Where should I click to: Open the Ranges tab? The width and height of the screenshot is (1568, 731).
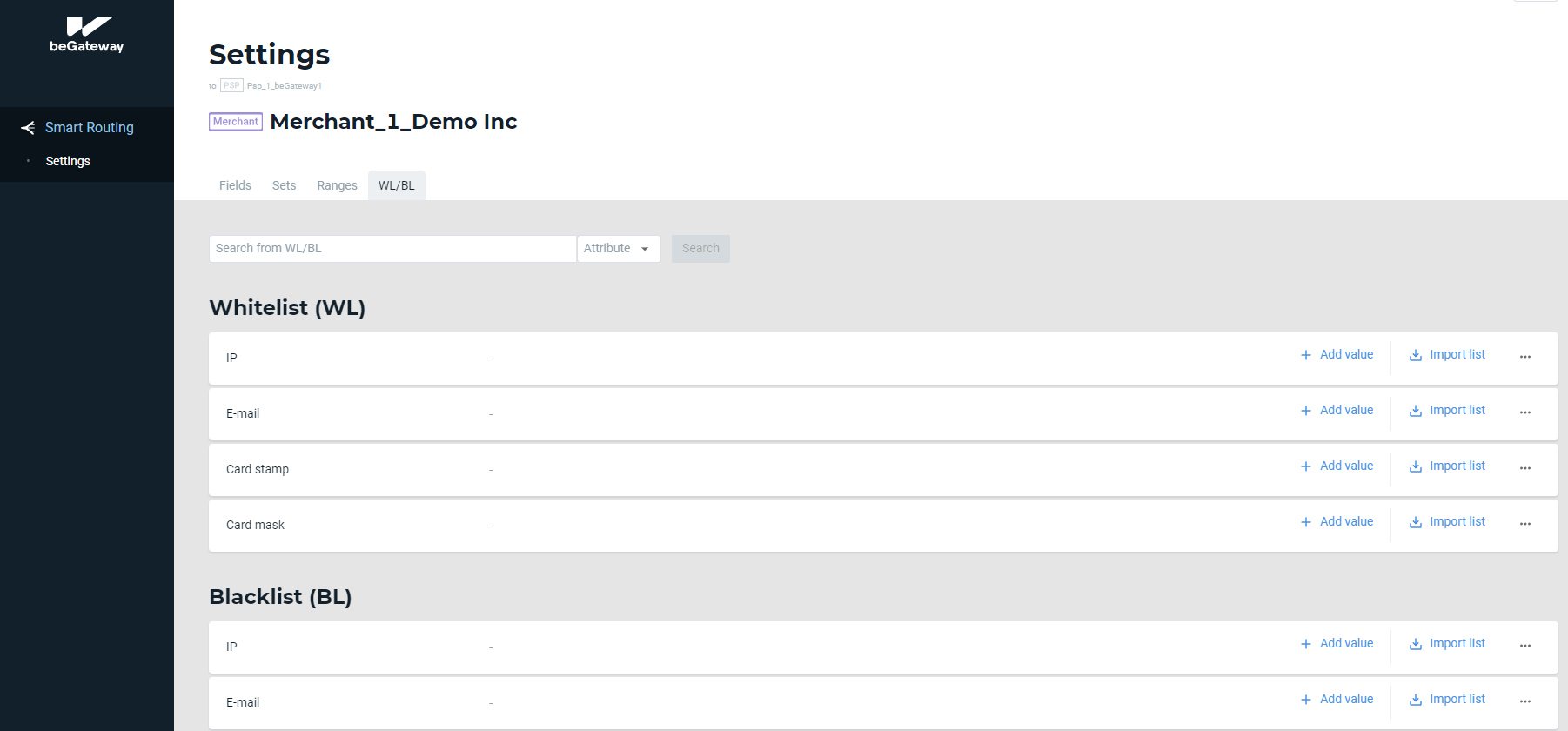[337, 185]
